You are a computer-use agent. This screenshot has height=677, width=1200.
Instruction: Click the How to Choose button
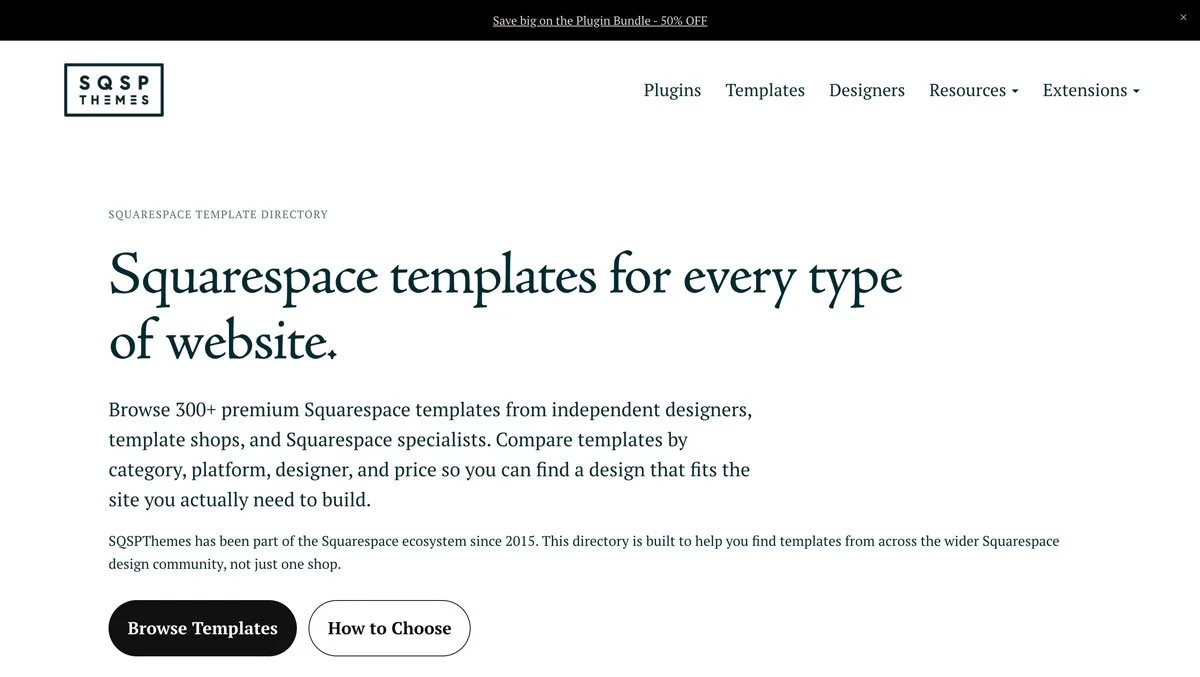(389, 628)
